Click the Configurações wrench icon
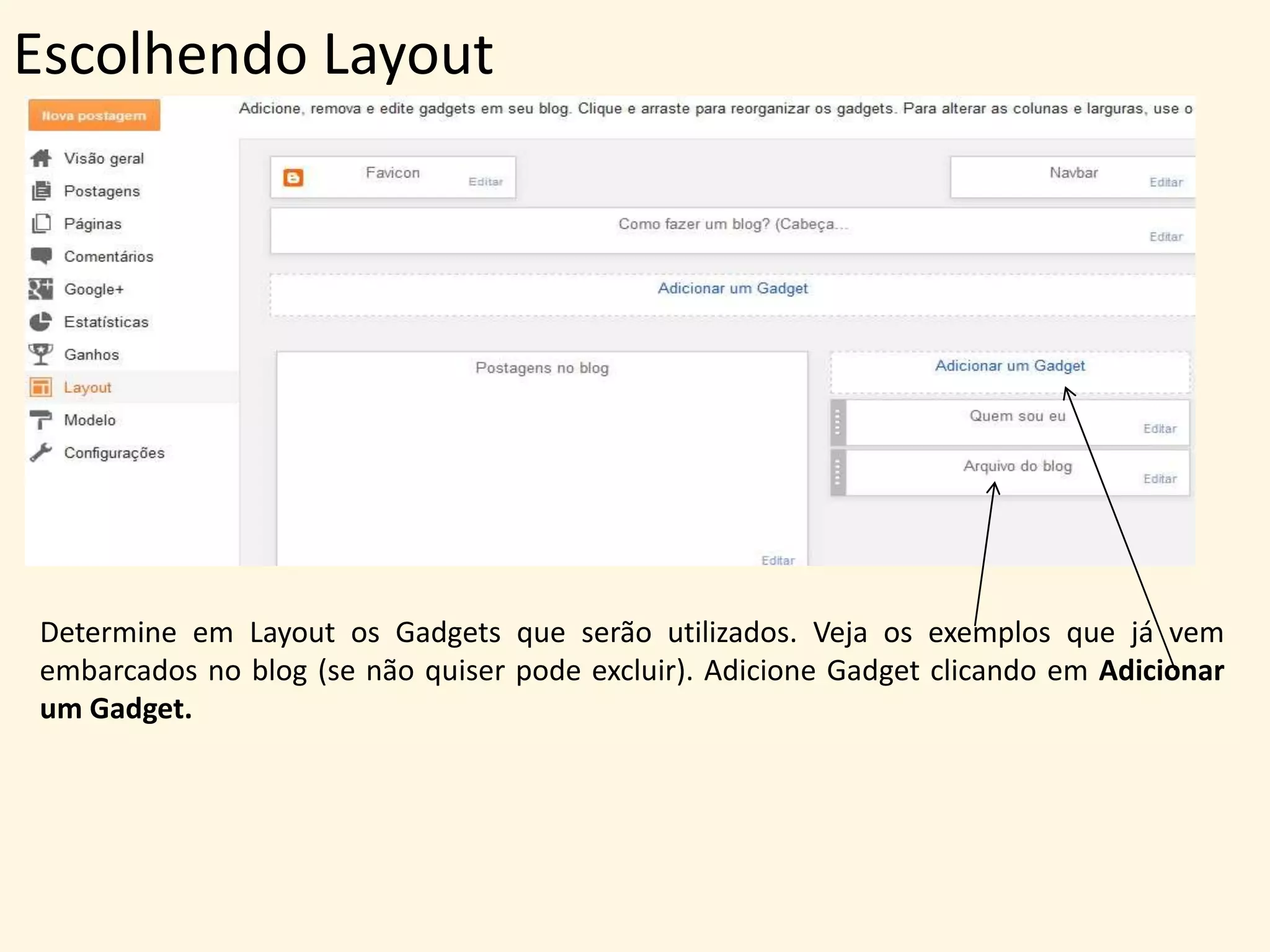 pyautogui.click(x=41, y=452)
